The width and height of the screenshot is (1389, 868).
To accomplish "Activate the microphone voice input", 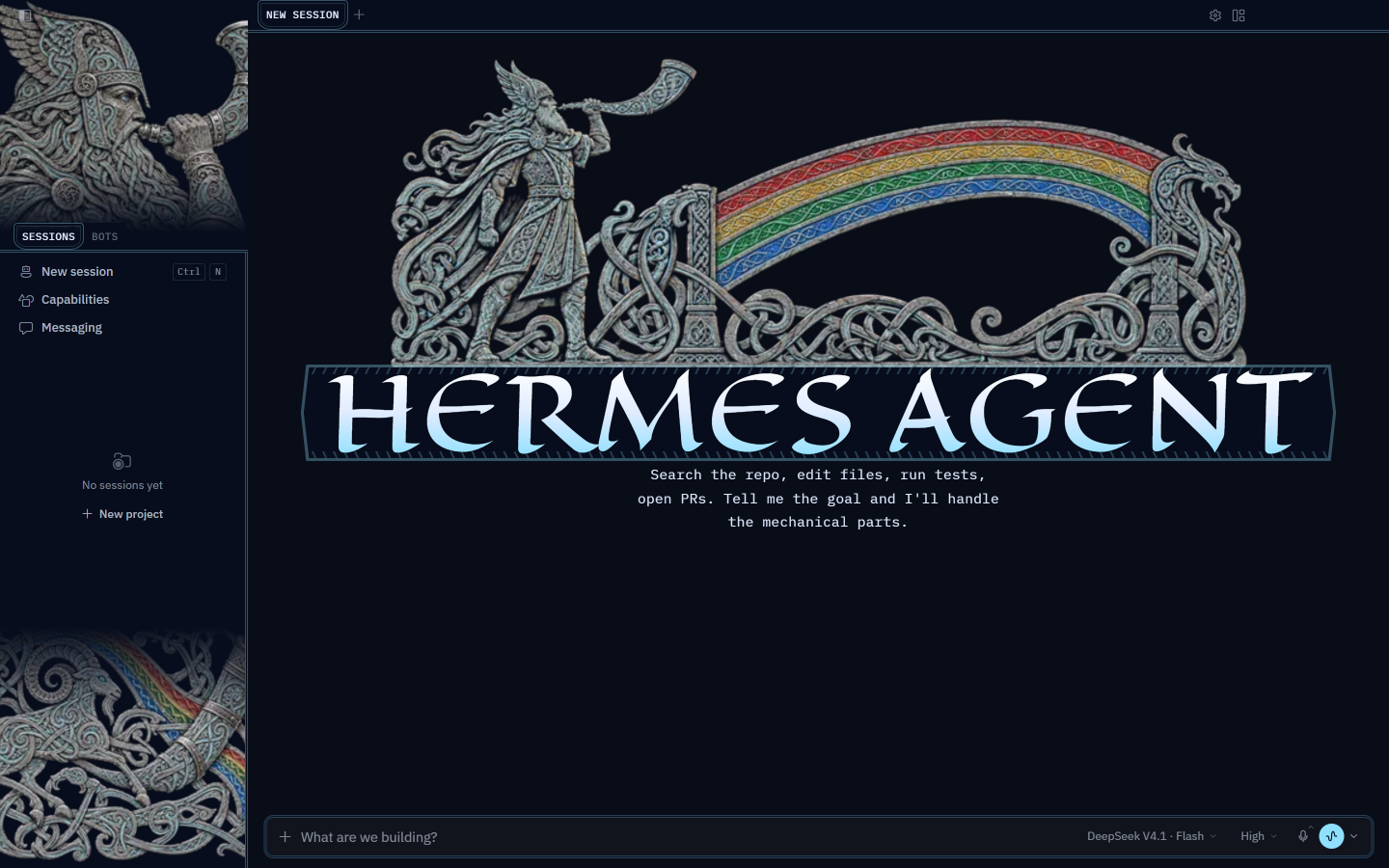I will point(1303,836).
